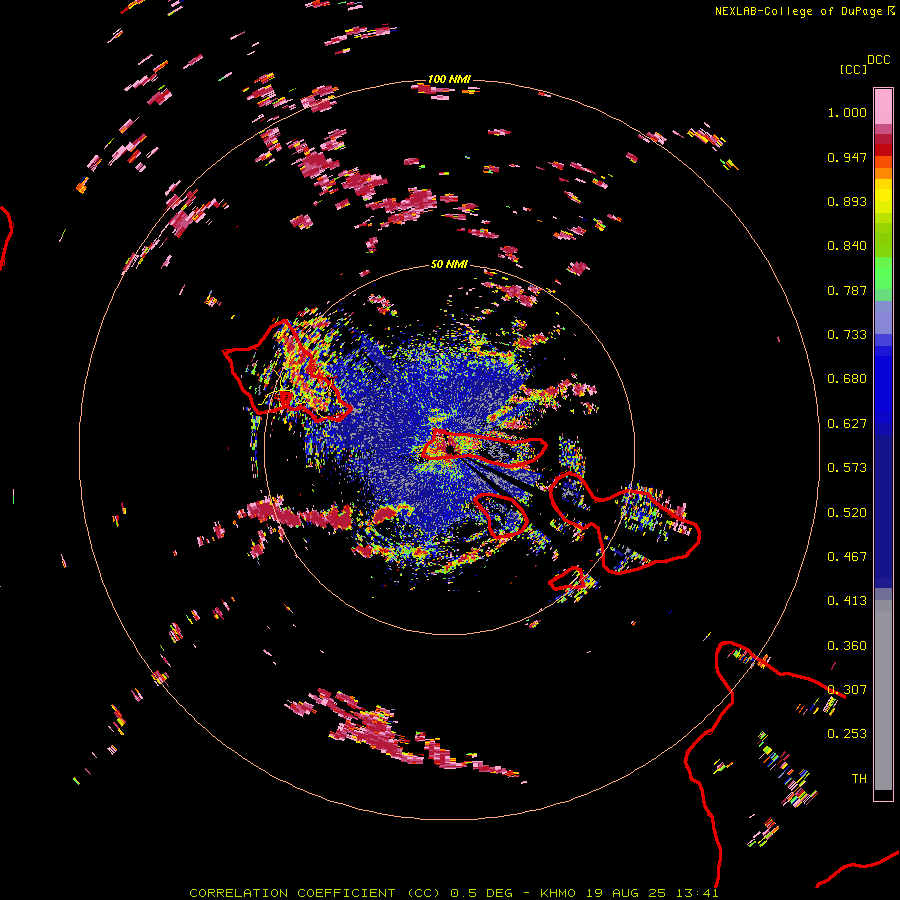Click the 0.893 color scale value
The width and height of the screenshot is (900, 900).
pos(847,201)
